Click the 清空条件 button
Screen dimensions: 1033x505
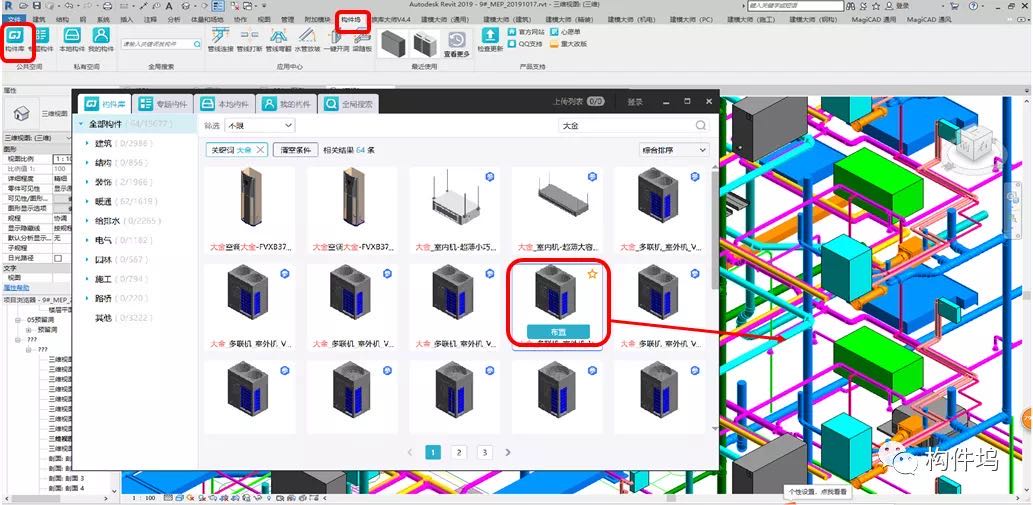[296, 150]
